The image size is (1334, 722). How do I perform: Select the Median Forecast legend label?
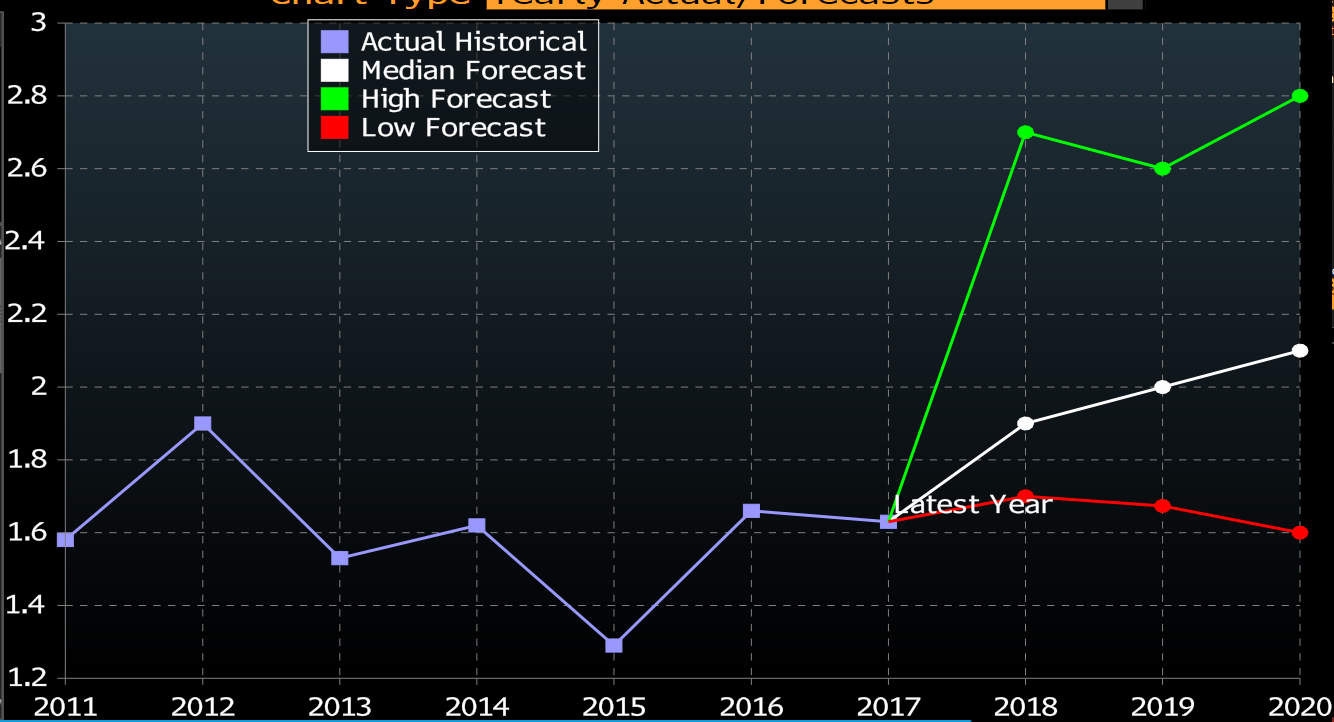(x=473, y=71)
